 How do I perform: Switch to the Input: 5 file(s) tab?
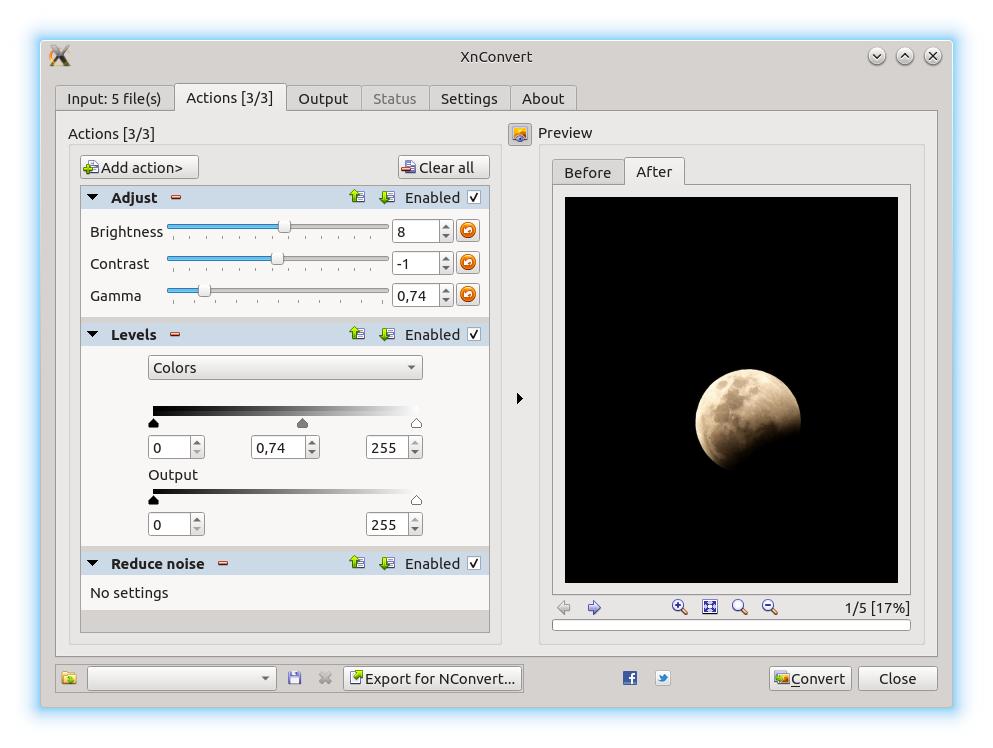click(114, 99)
